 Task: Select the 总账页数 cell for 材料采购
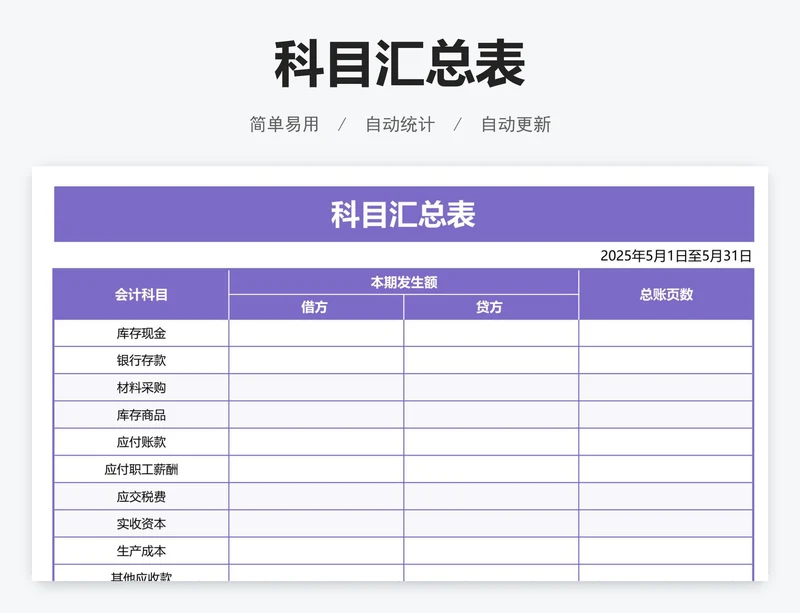(666, 387)
